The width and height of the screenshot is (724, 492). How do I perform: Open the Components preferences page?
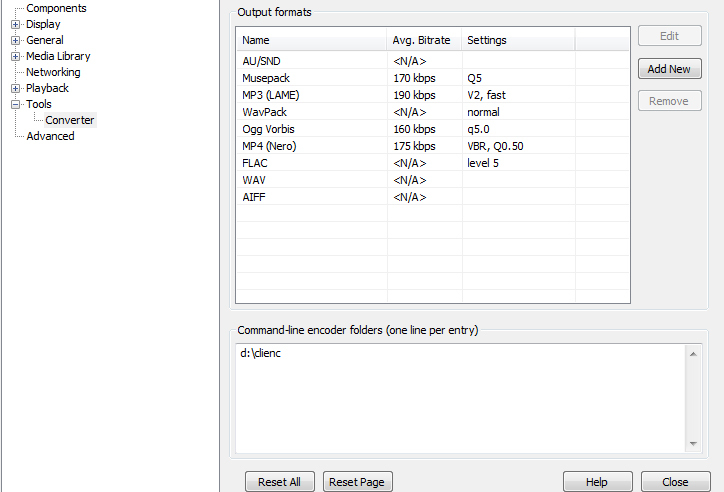tap(56, 8)
